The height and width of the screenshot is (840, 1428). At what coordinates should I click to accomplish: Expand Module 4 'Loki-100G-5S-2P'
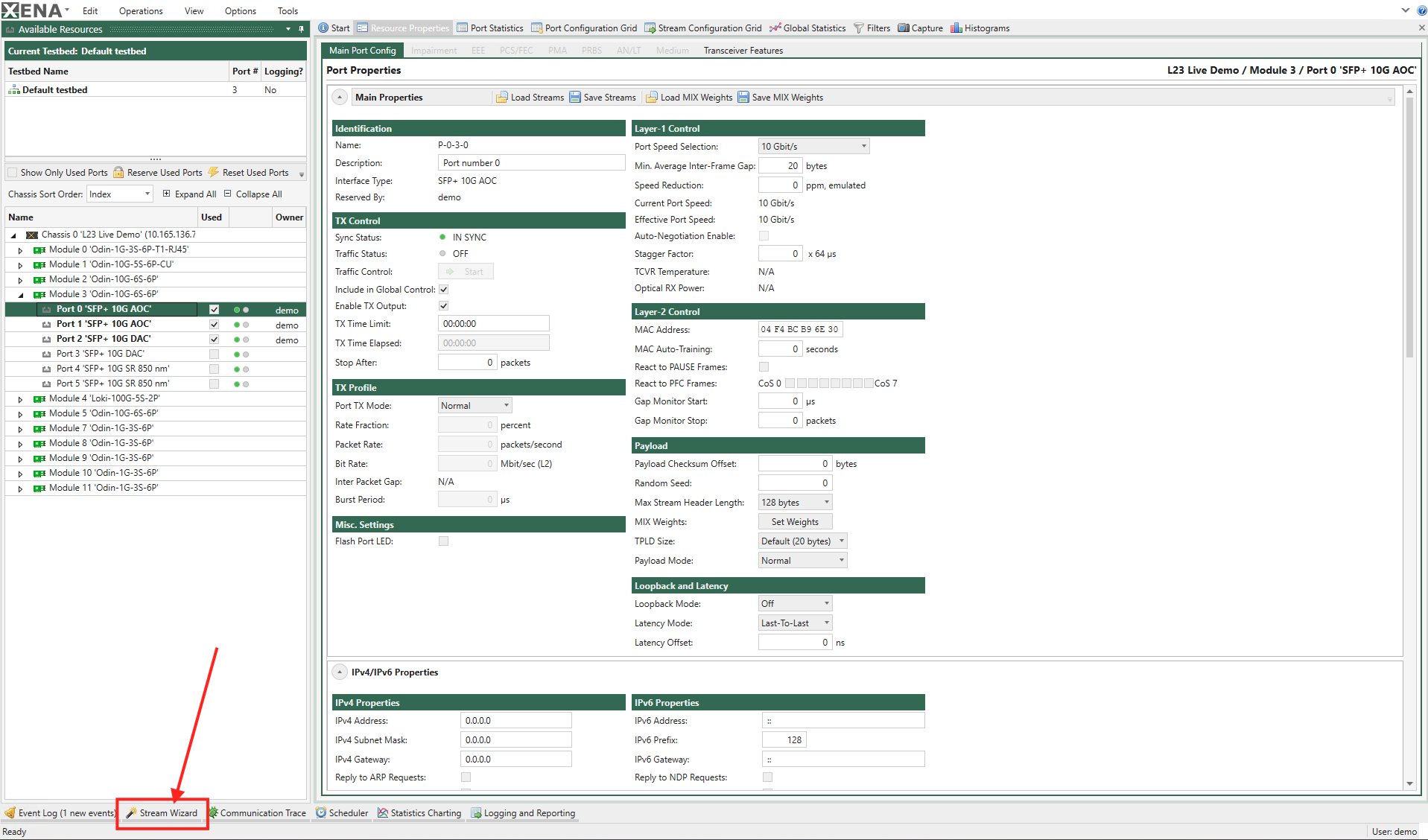(20, 399)
